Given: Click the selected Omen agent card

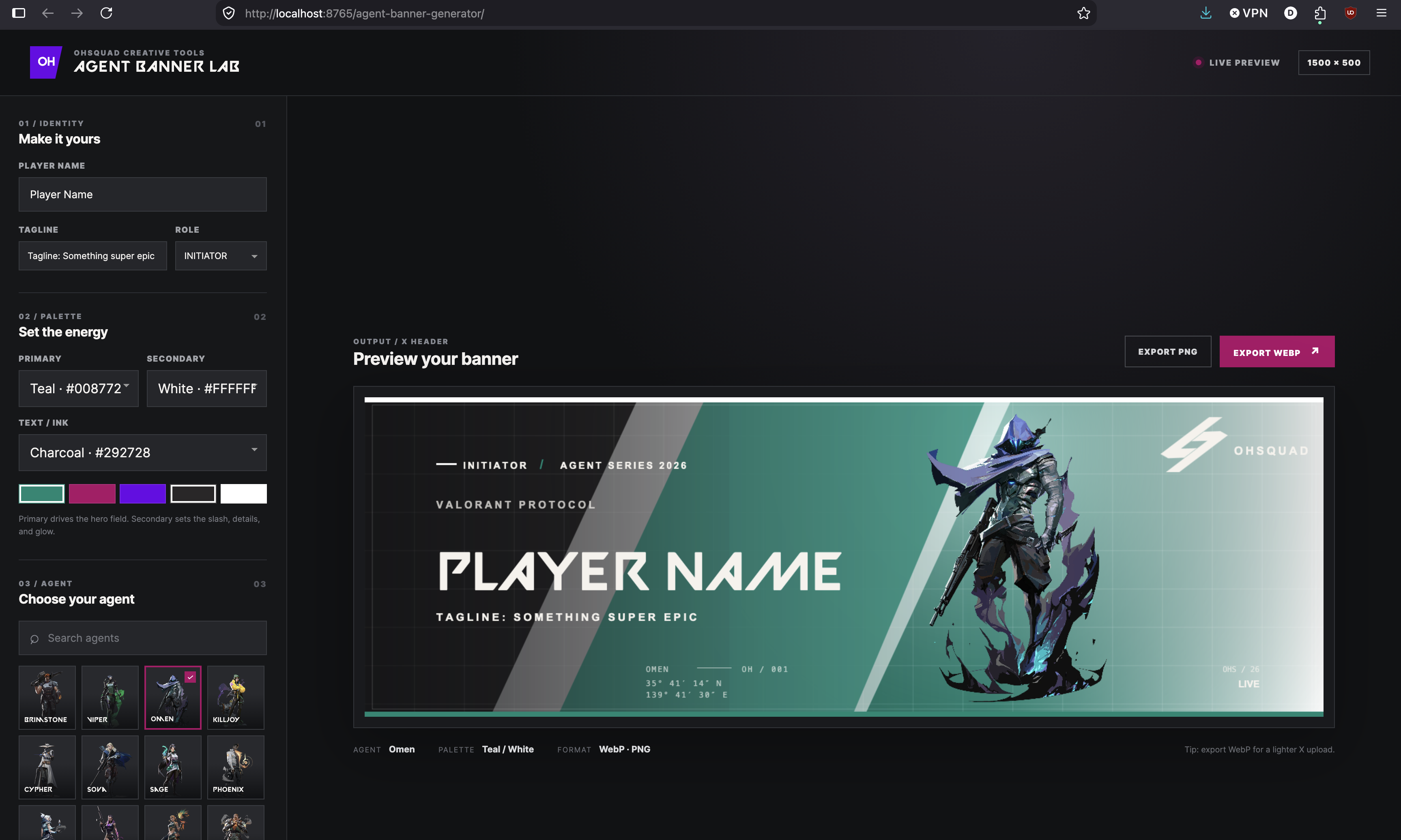Looking at the screenshot, I should pos(173,697).
